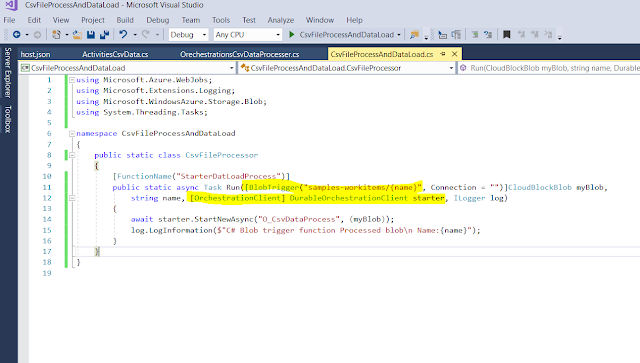Open the Run member navigation combo box
The image size is (640, 363).
[549, 68]
